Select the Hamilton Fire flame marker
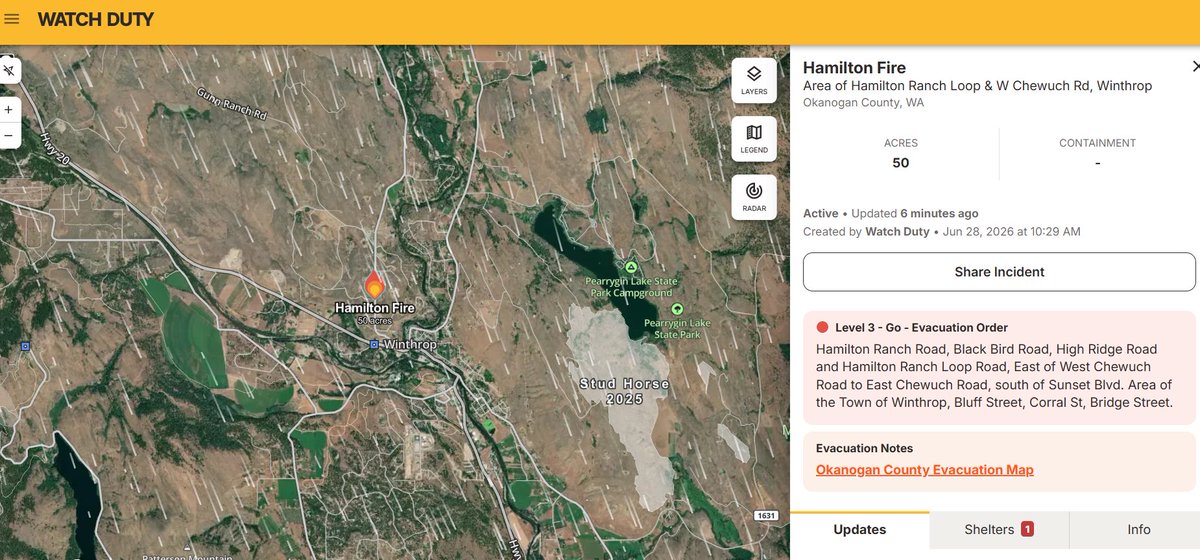Viewport: 1200px width, 560px height. tap(374, 284)
